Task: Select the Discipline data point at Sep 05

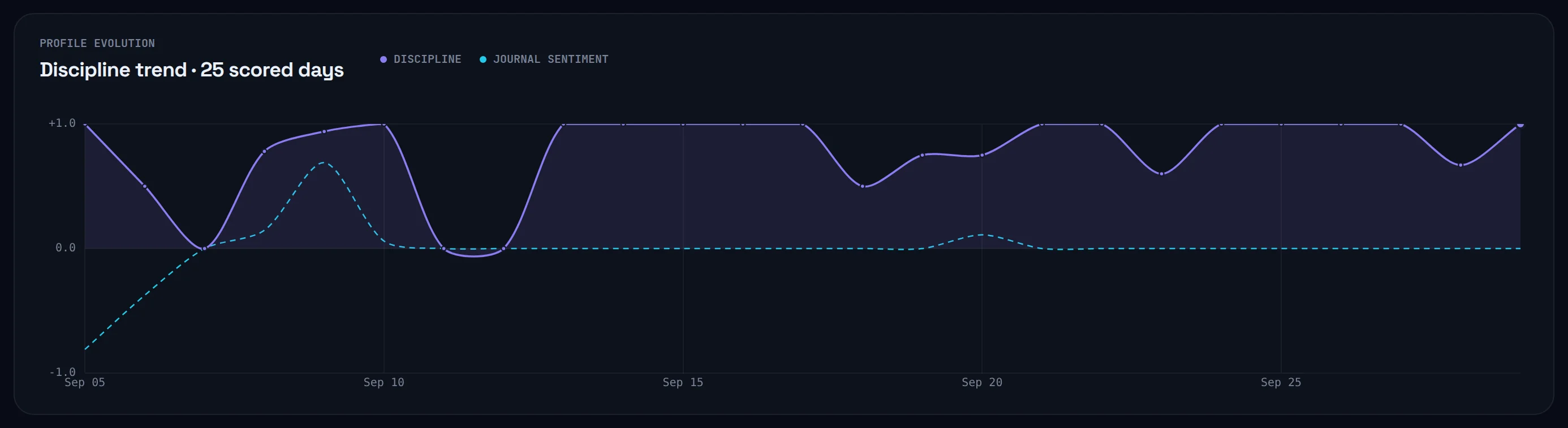Action: tap(85, 124)
